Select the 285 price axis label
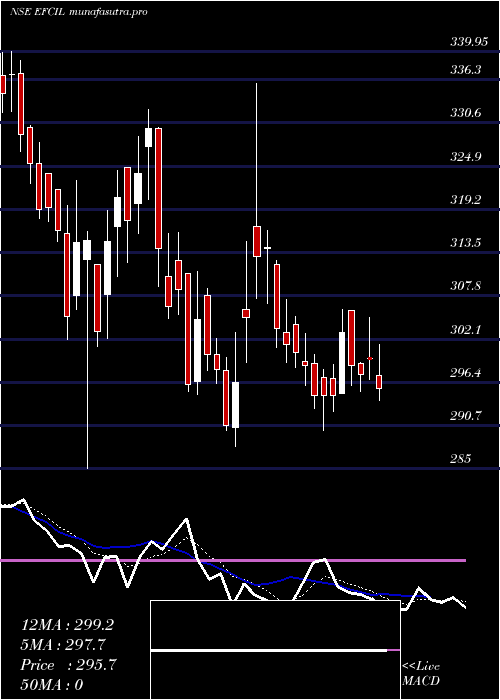500x700 pixels. pos(461,459)
